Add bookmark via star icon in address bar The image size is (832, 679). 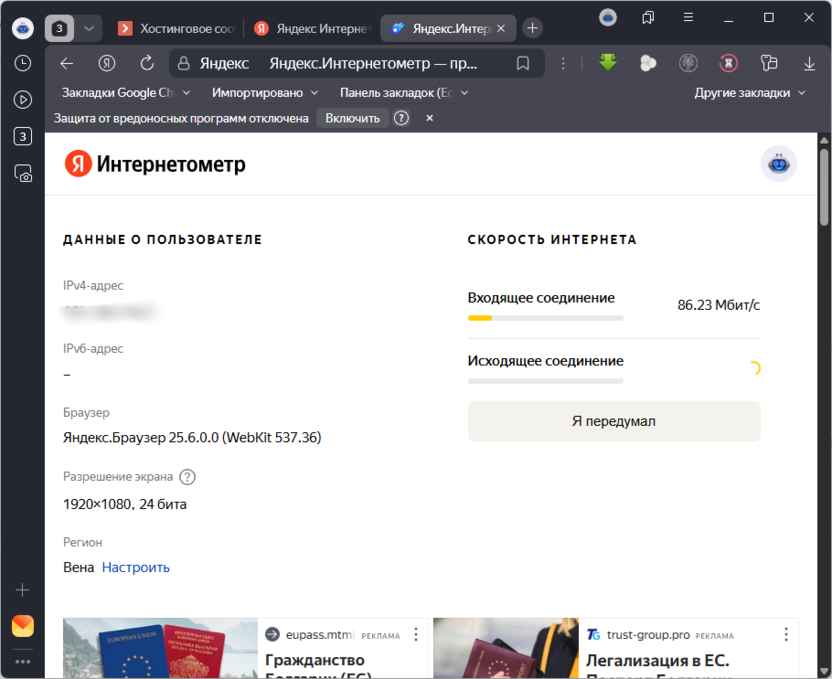click(521, 62)
